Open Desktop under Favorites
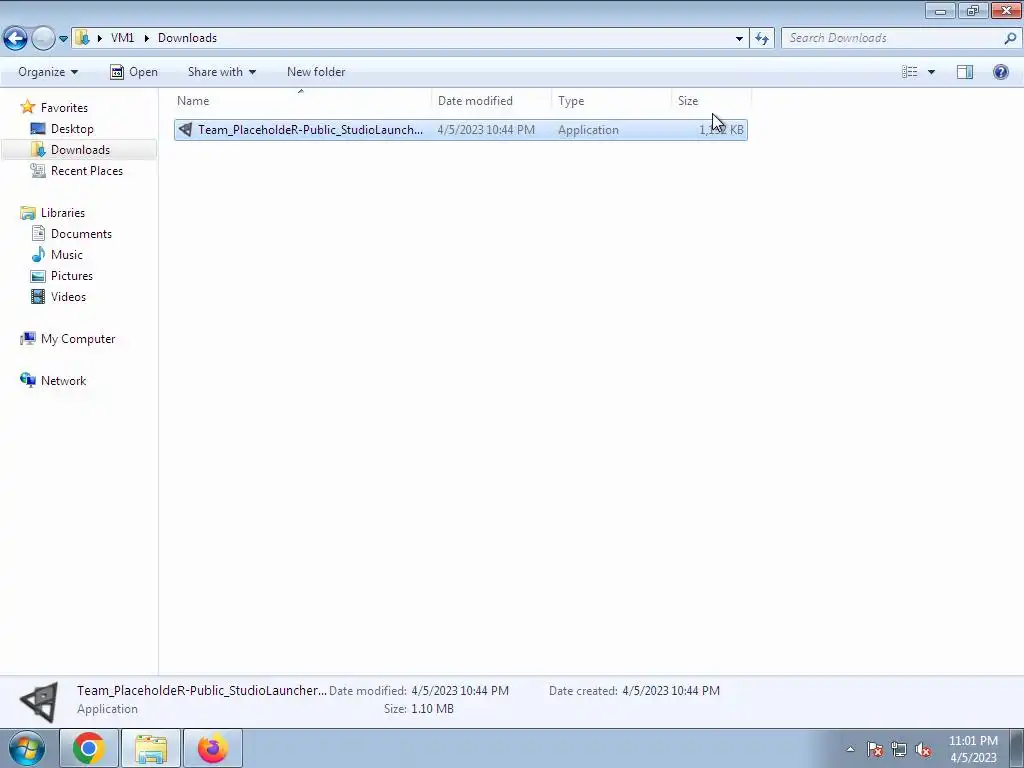This screenshot has height=768, width=1024. tap(72, 129)
